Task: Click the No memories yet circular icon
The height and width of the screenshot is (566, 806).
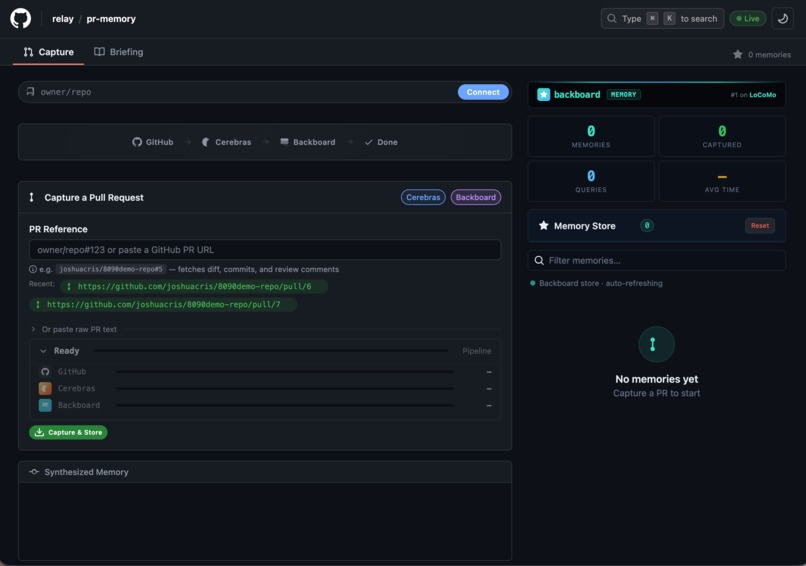Action: 656,344
